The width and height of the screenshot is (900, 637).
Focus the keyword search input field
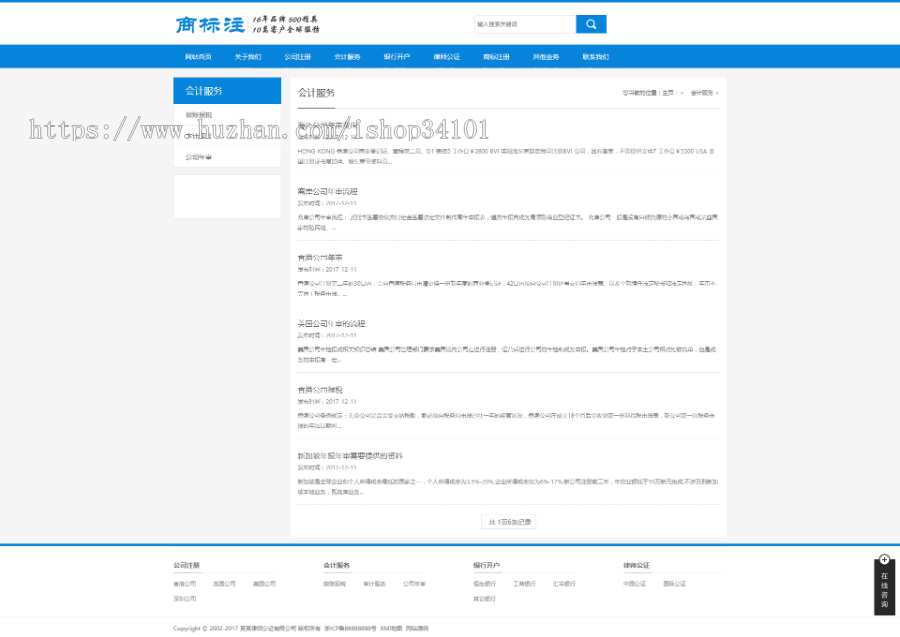click(525, 24)
